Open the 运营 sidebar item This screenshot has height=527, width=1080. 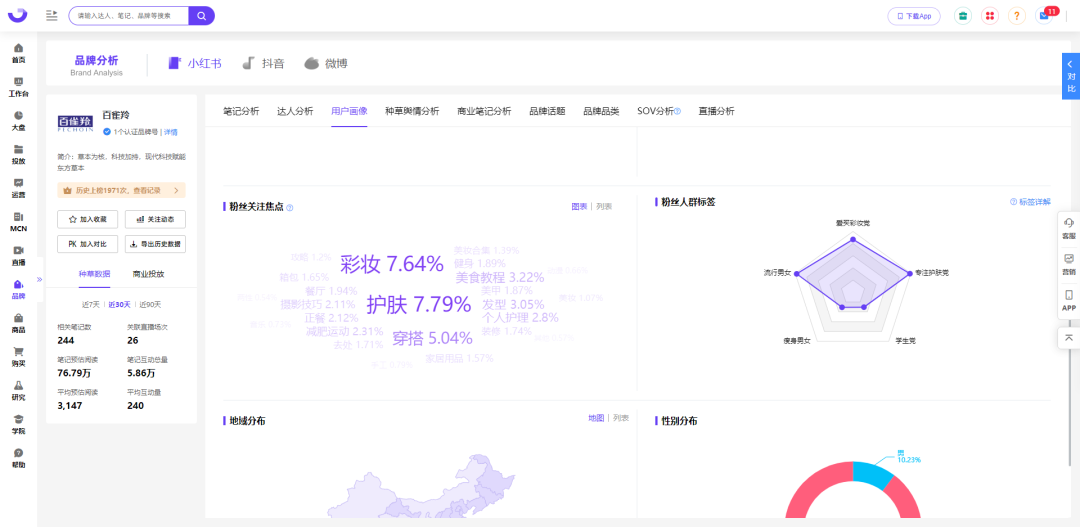click(x=19, y=188)
